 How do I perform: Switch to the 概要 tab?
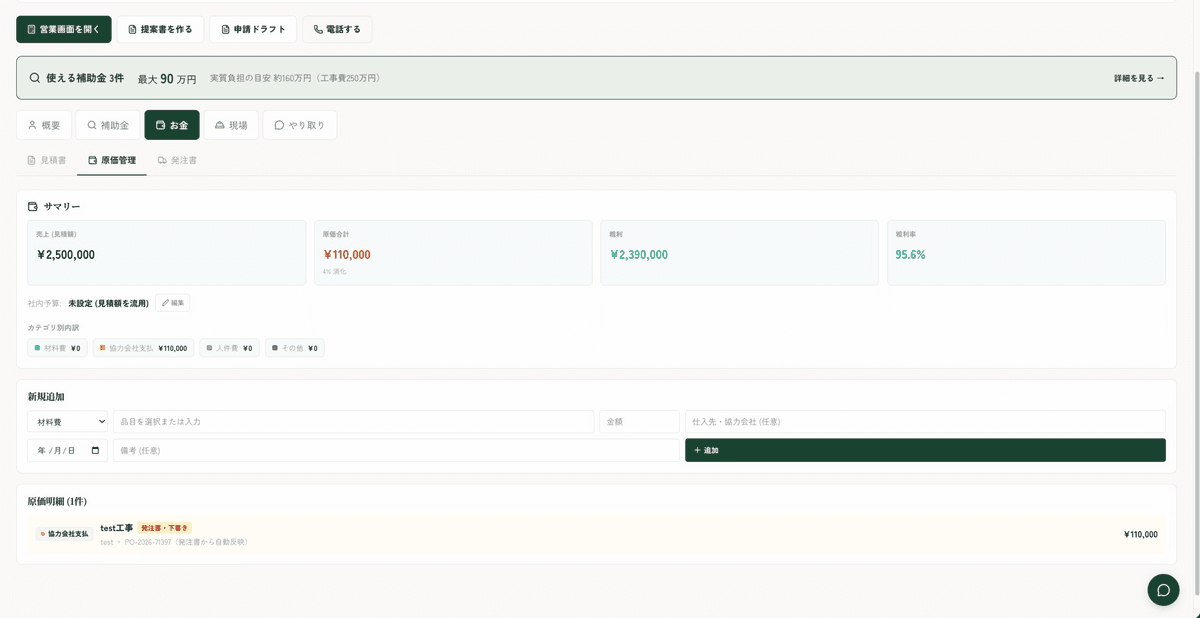(x=44, y=125)
